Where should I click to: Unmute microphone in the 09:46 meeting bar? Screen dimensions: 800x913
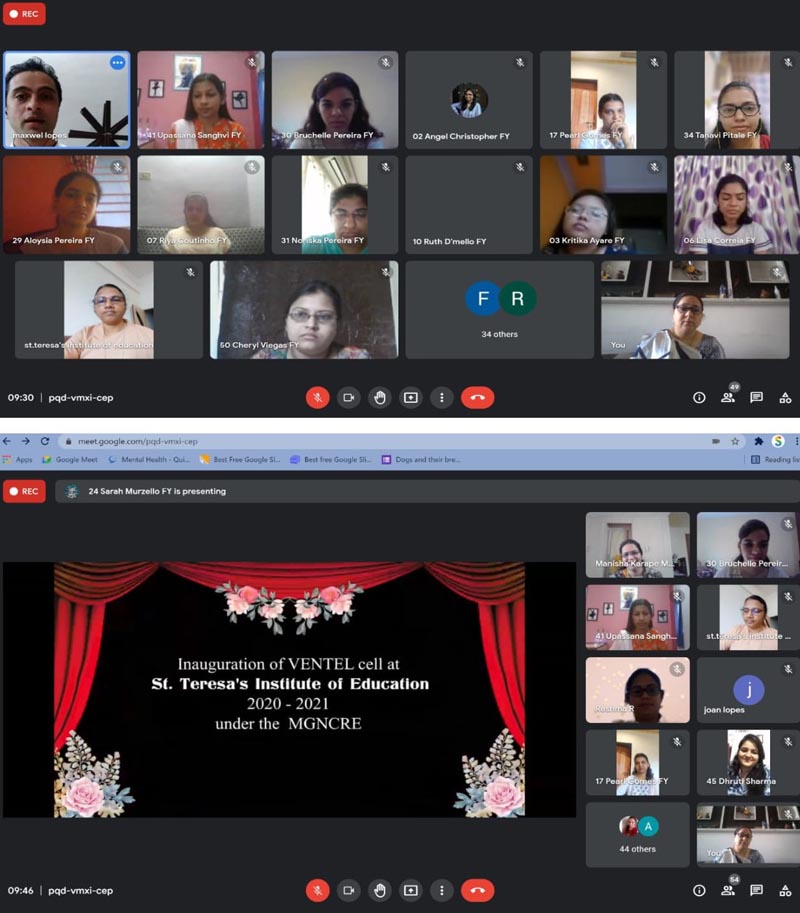pyautogui.click(x=318, y=890)
